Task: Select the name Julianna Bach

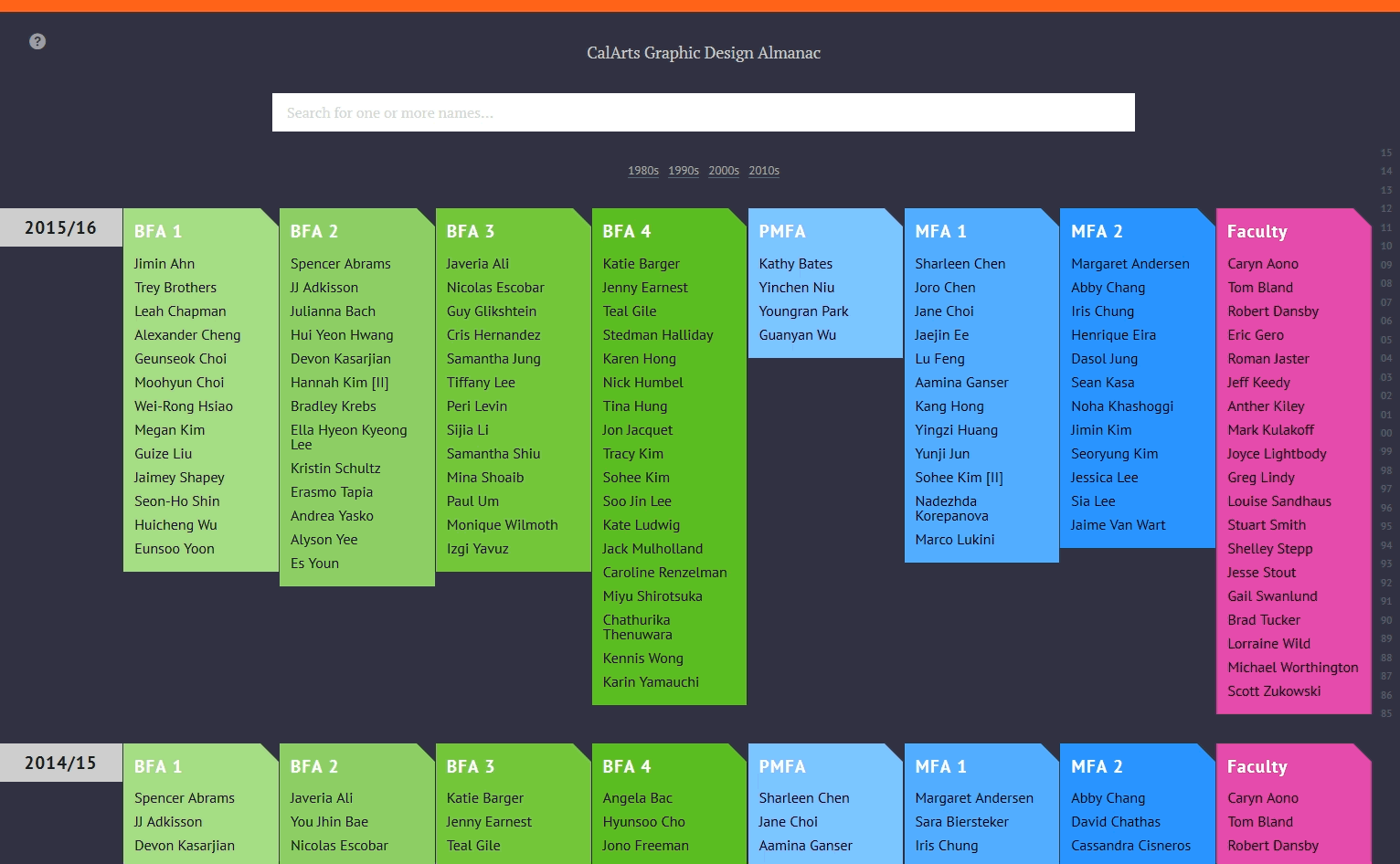Action: [x=333, y=311]
